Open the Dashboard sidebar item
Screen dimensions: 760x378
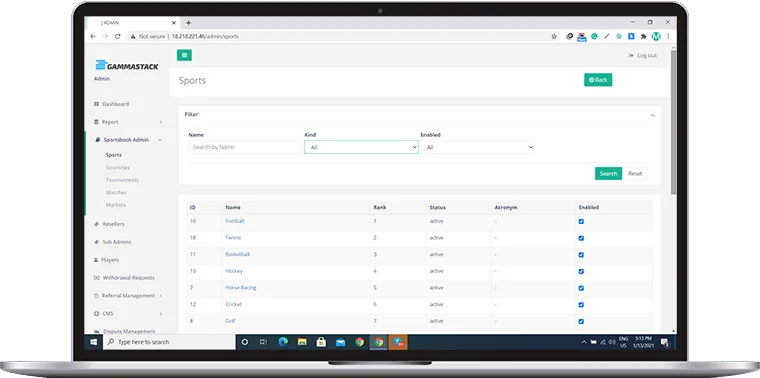coord(111,104)
